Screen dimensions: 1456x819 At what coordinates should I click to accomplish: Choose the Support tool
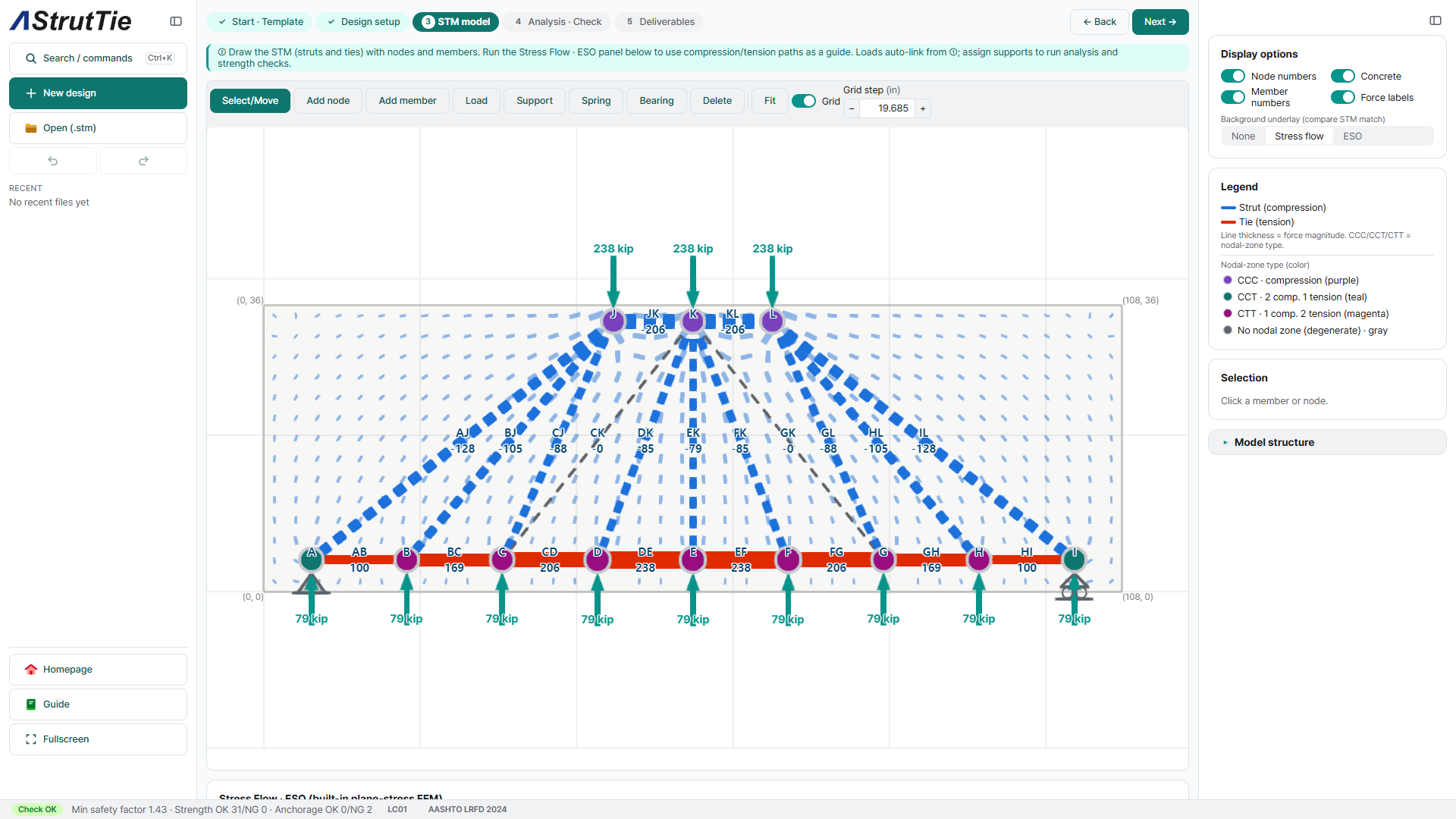click(535, 101)
